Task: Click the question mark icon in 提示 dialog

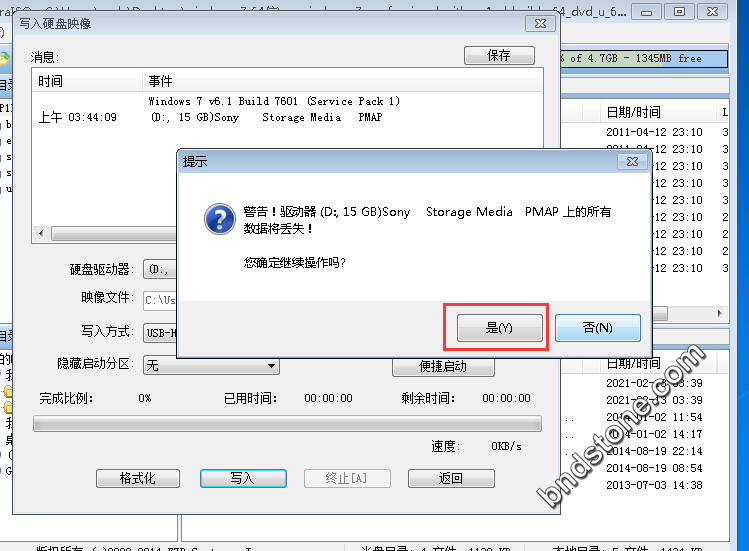Action: pyautogui.click(x=220, y=219)
